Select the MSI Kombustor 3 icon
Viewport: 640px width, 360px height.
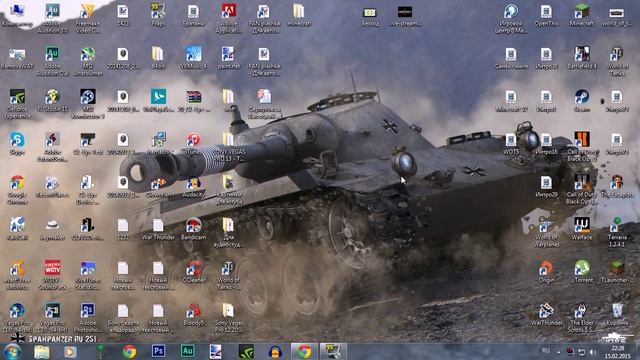click(88, 104)
